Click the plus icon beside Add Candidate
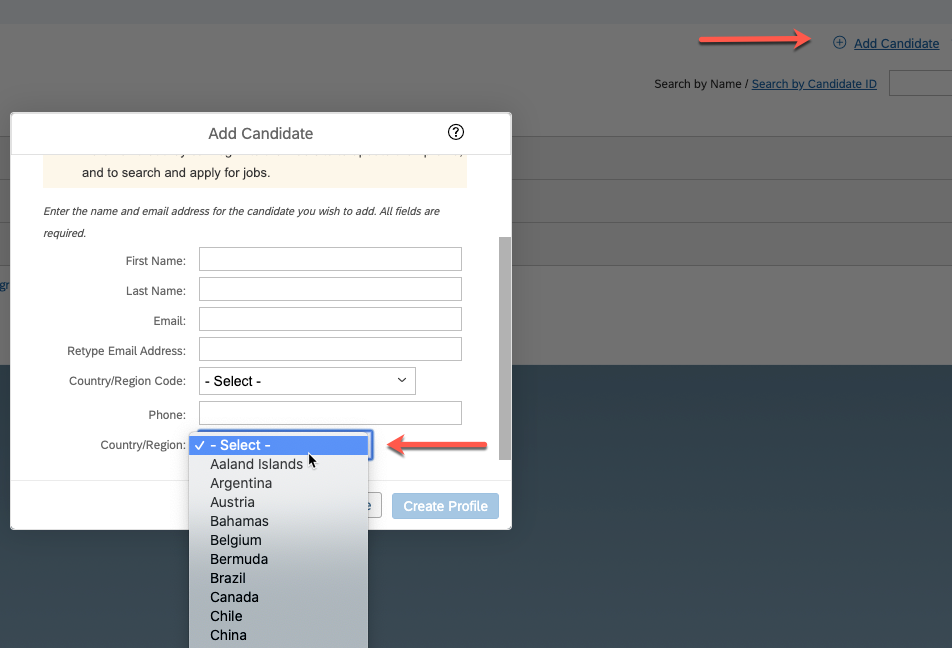 coord(839,43)
